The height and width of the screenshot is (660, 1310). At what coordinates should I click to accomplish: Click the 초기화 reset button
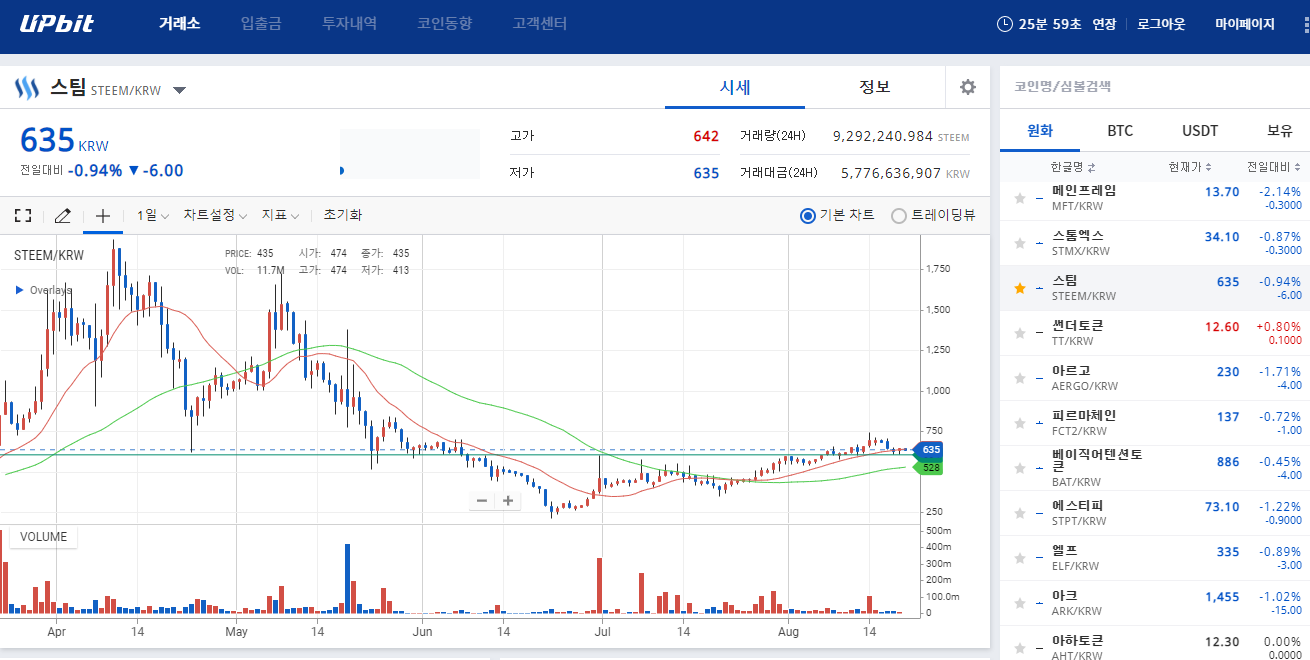click(x=343, y=215)
